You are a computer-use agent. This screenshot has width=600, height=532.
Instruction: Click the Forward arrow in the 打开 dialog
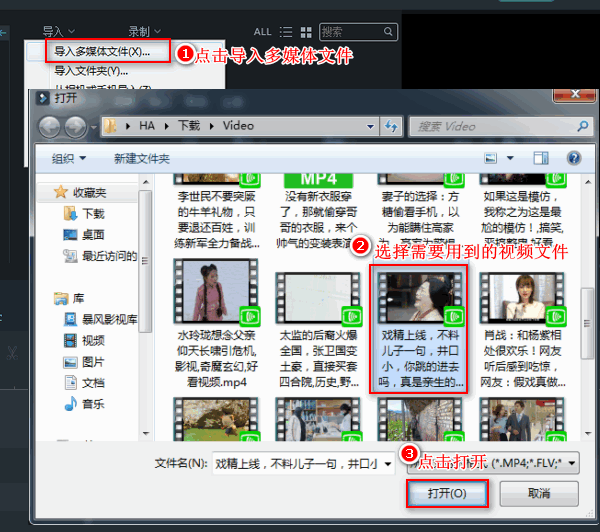(75, 127)
